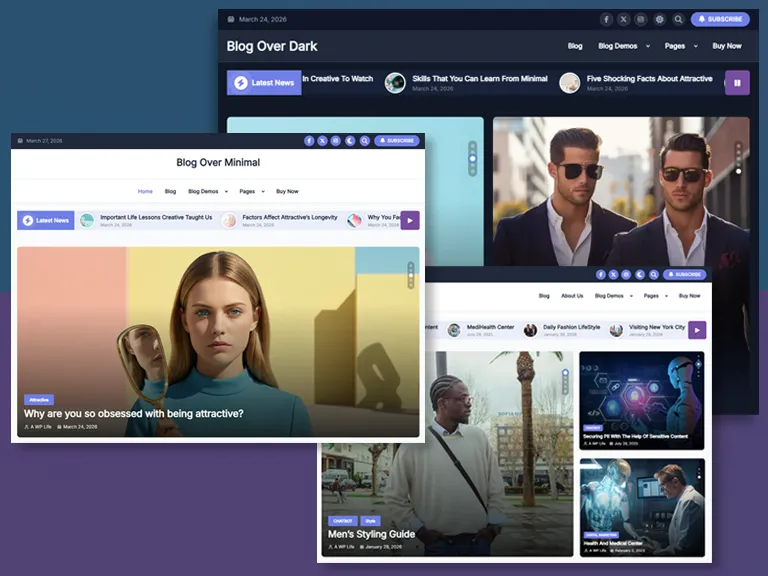The image size is (768, 576).
Task: Click X icon in bottom-right demo top bar
Action: pos(615,274)
